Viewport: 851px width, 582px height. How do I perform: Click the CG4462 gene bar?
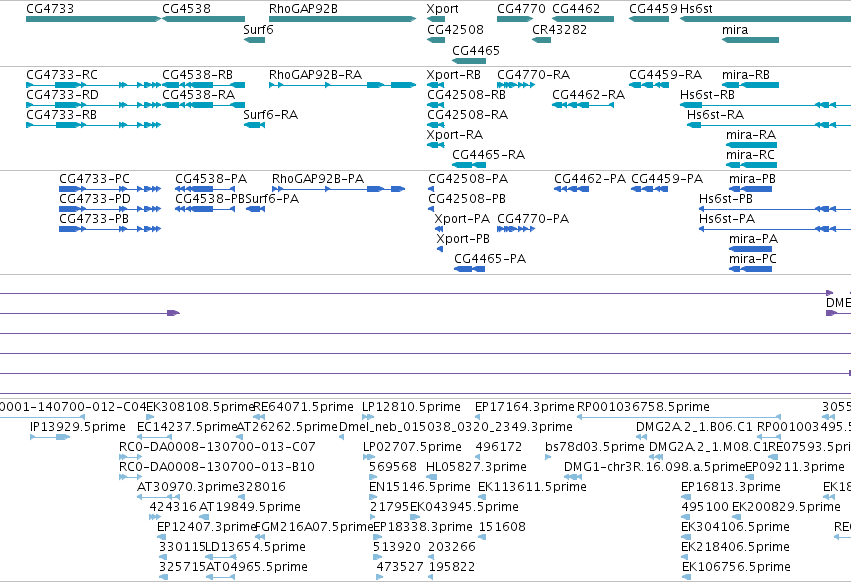click(x=583, y=19)
